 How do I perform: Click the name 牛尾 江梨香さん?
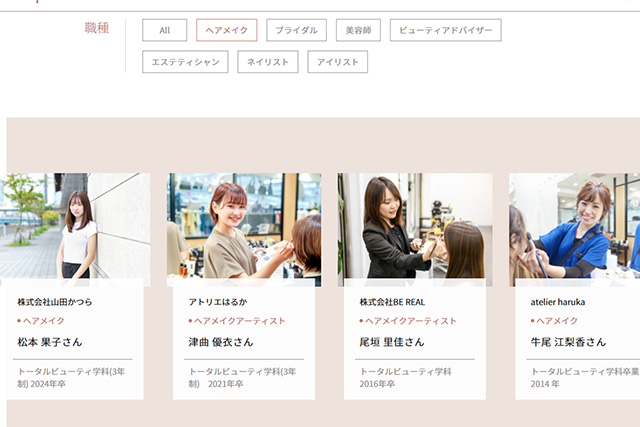point(568,342)
